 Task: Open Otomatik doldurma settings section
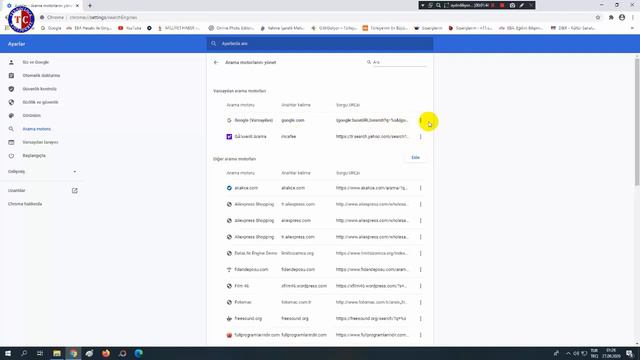(41, 76)
